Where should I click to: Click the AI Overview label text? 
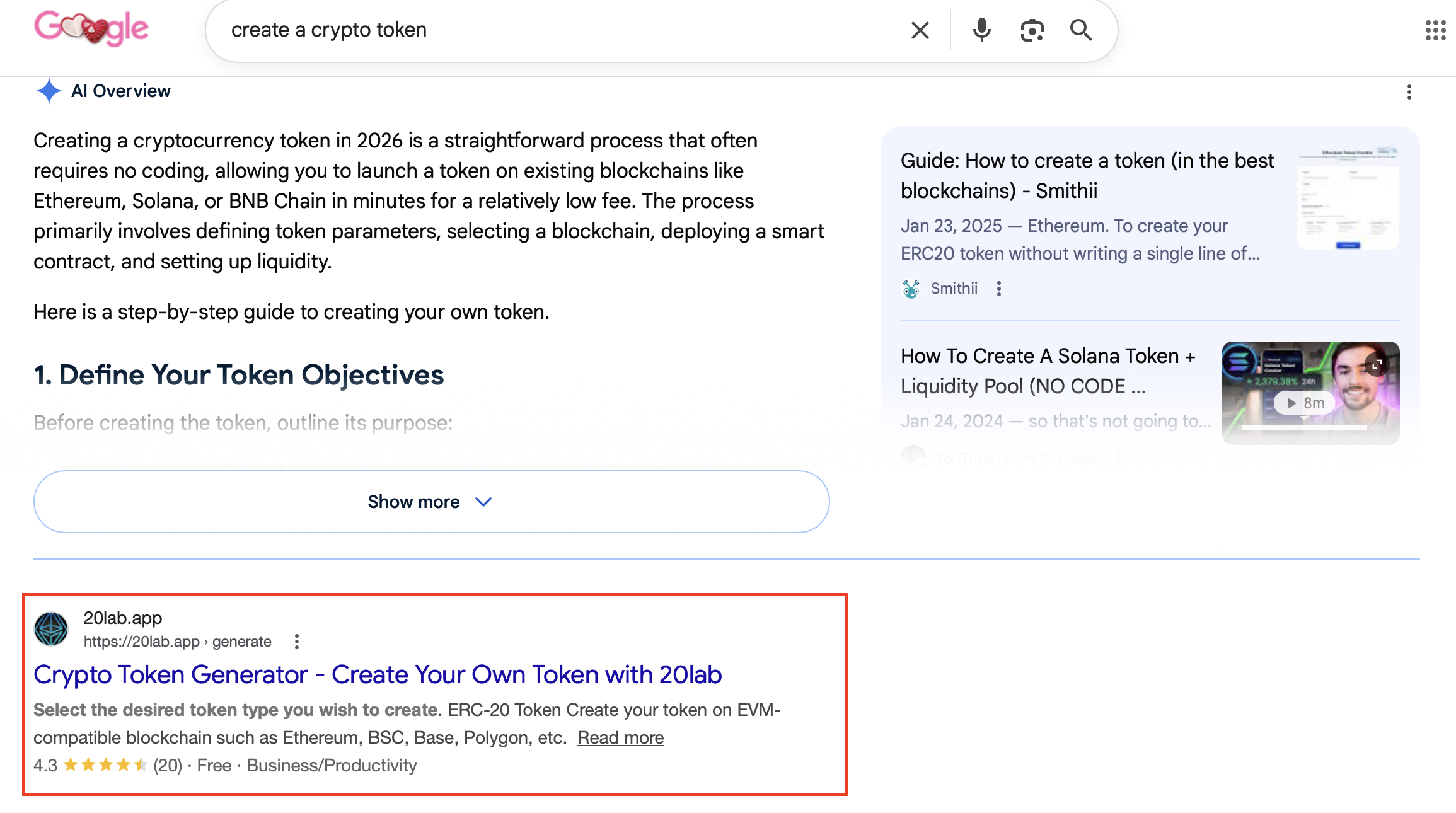(x=121, y=91)
